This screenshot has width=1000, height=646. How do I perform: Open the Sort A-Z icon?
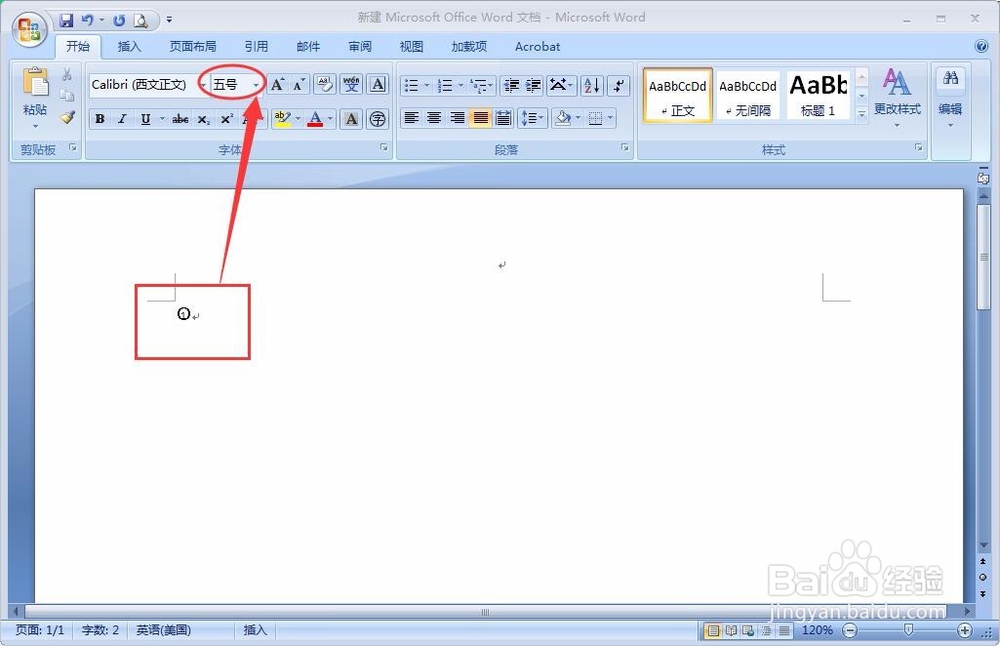591,85
